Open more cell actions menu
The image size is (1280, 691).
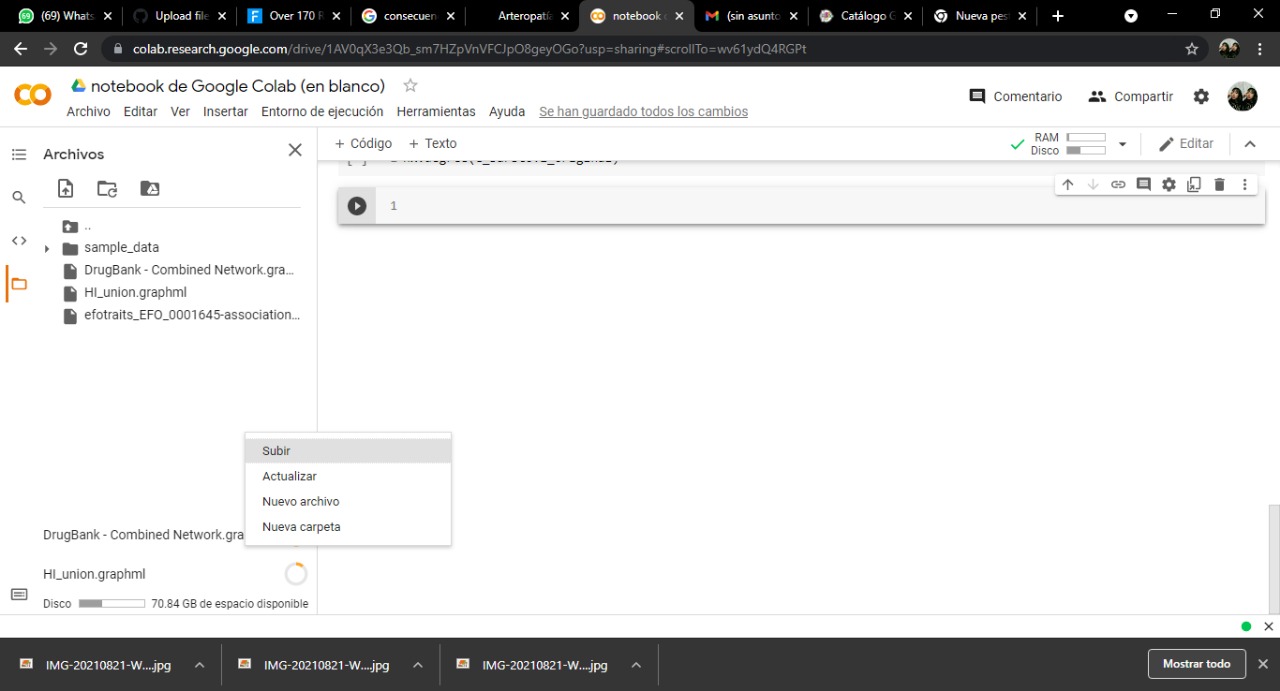click(x=1245, y=184)
